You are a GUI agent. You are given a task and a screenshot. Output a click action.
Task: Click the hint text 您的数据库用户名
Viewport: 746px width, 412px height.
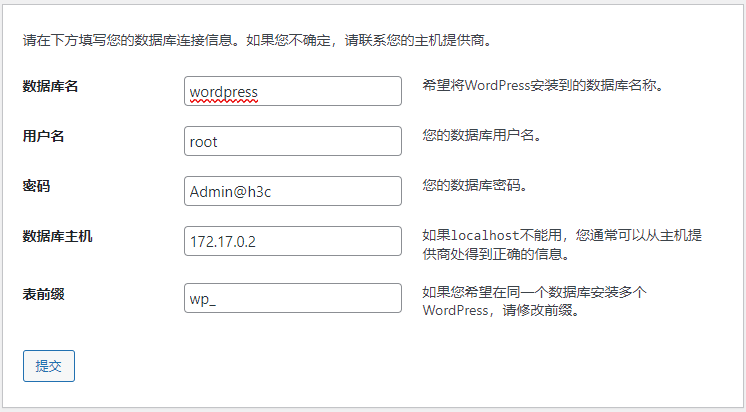pos(482,136)
